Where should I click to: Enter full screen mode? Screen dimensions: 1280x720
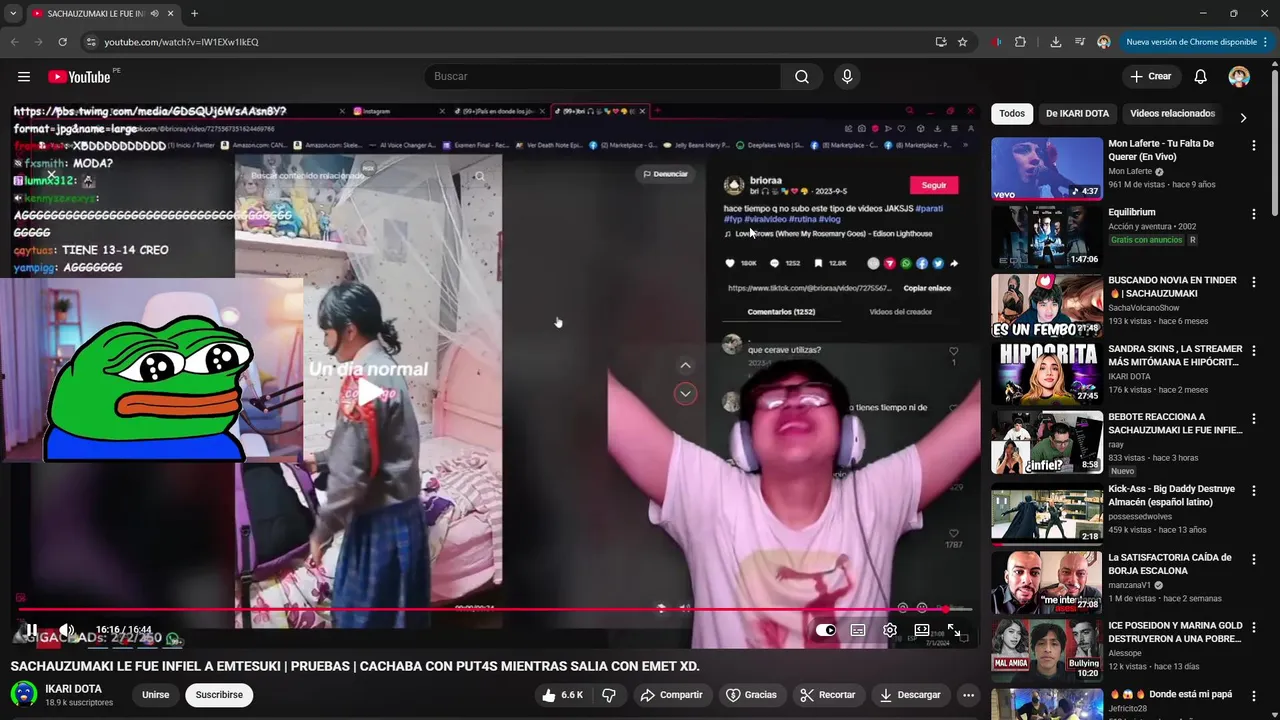click(x=954, y=630)
